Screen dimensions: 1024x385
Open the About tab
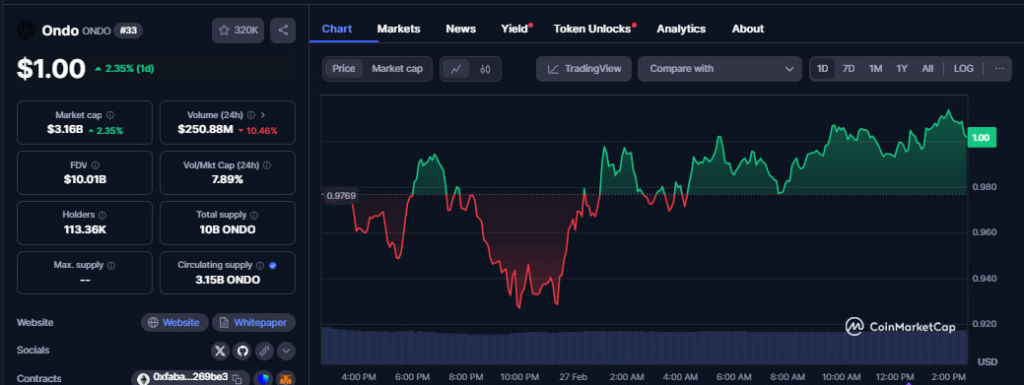click(748, 29)
